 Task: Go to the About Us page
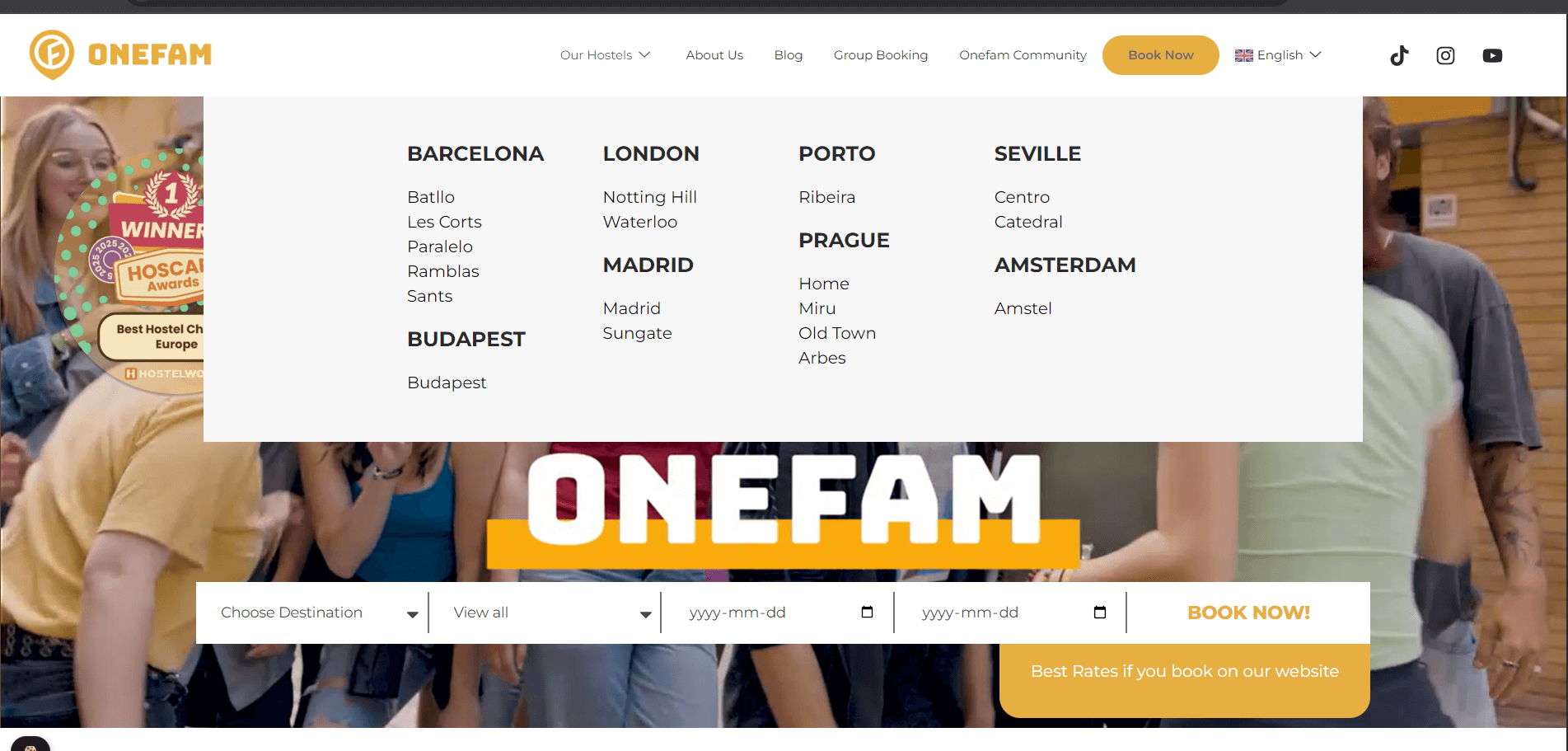click(x=714, y=55)
